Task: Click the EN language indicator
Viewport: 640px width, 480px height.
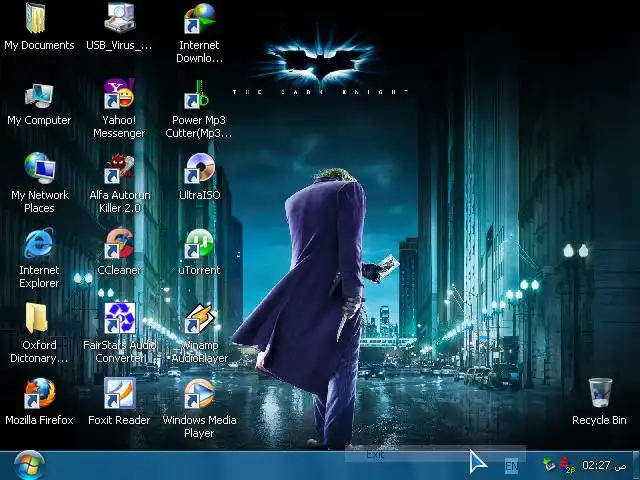Action: [x=511, y=466]
